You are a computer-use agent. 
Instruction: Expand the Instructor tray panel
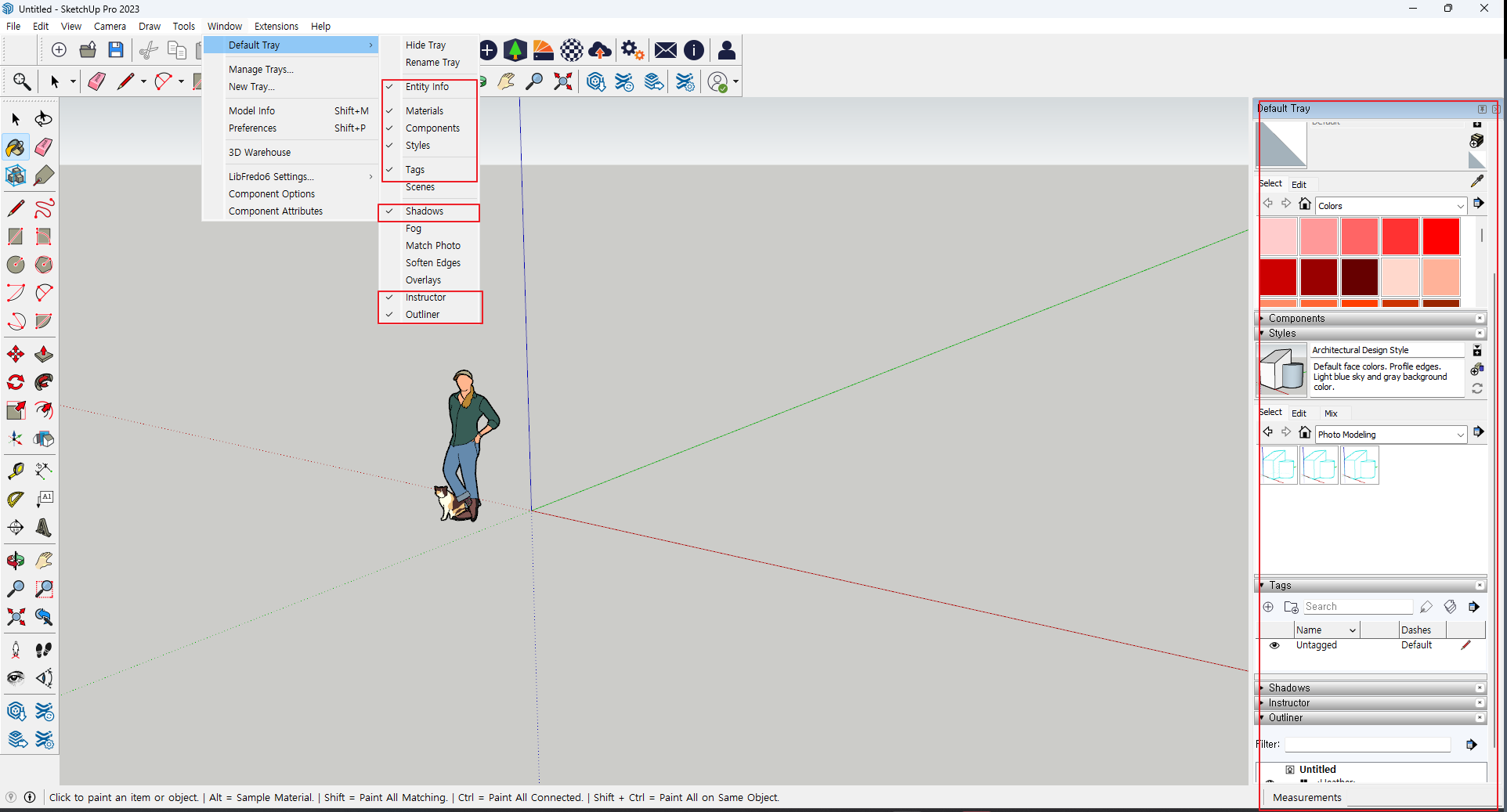tap(1371, 703)
